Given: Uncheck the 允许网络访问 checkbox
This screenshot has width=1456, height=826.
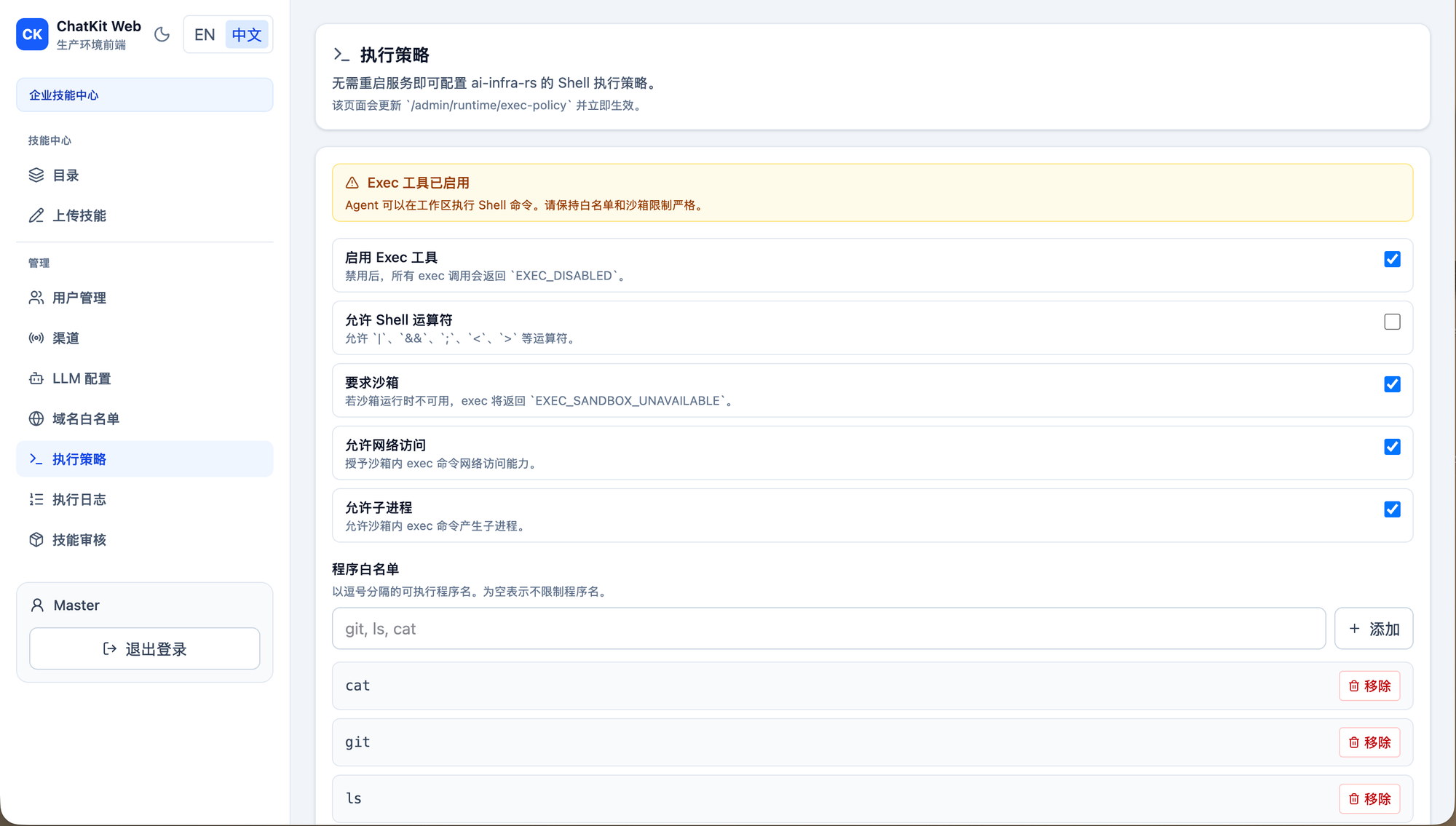Looking at the screenshot, I should [x=1392, y=447].
